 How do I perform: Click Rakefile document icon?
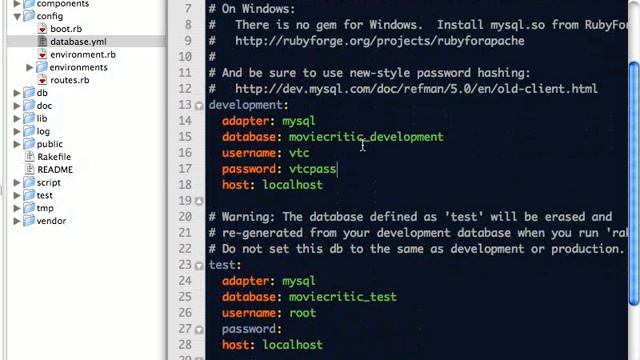click(x=29, y=157)
